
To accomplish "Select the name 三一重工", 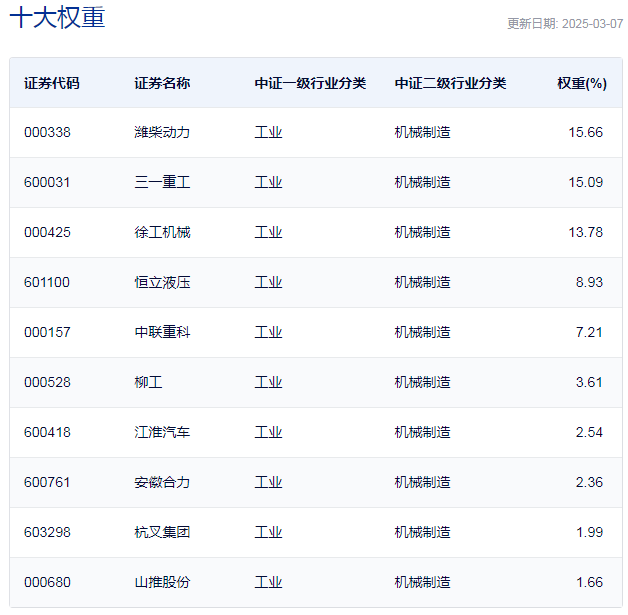I will 162,183.
